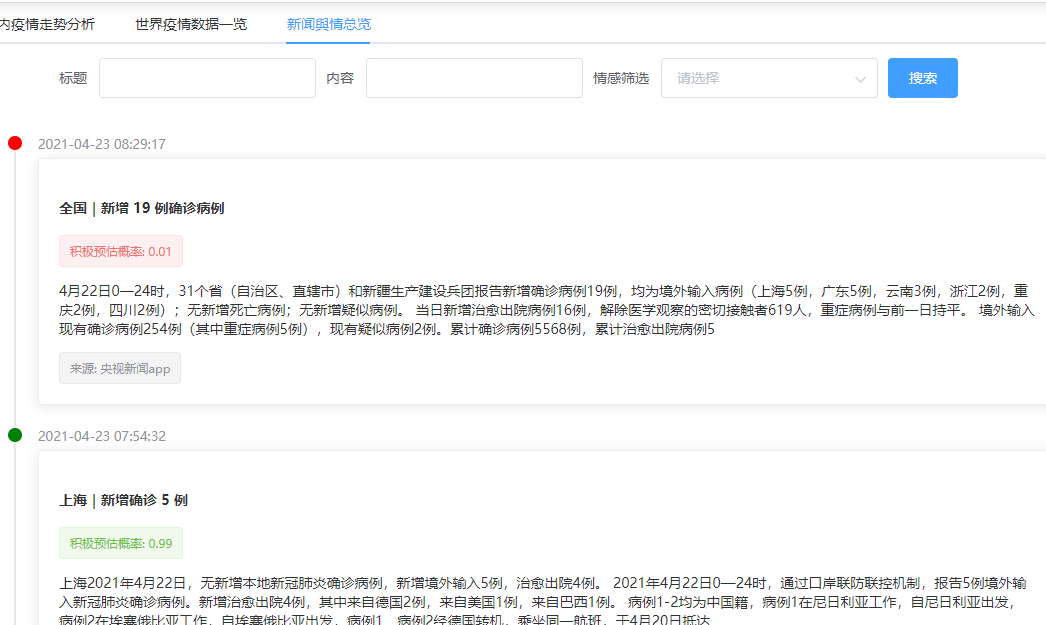Click the green tag 积极预估概率: 0.99

tap(121, 544)
